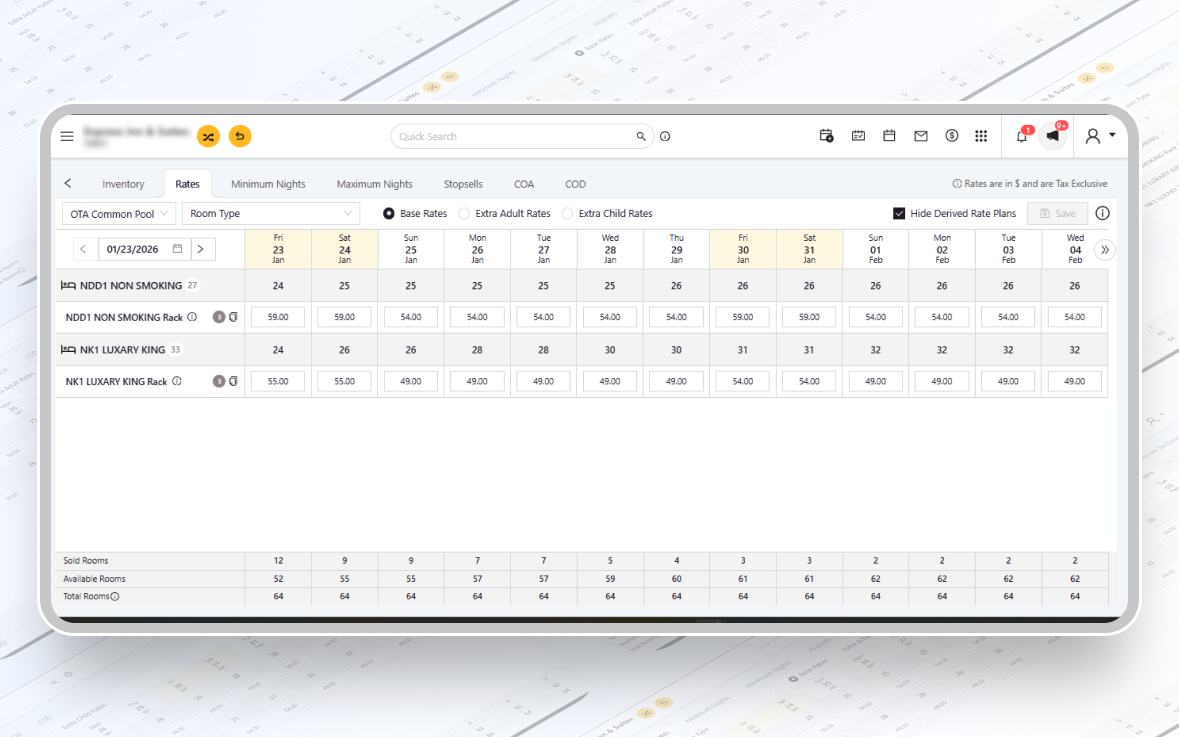Open the add-reservation calendar icon

tap(826, 135)
